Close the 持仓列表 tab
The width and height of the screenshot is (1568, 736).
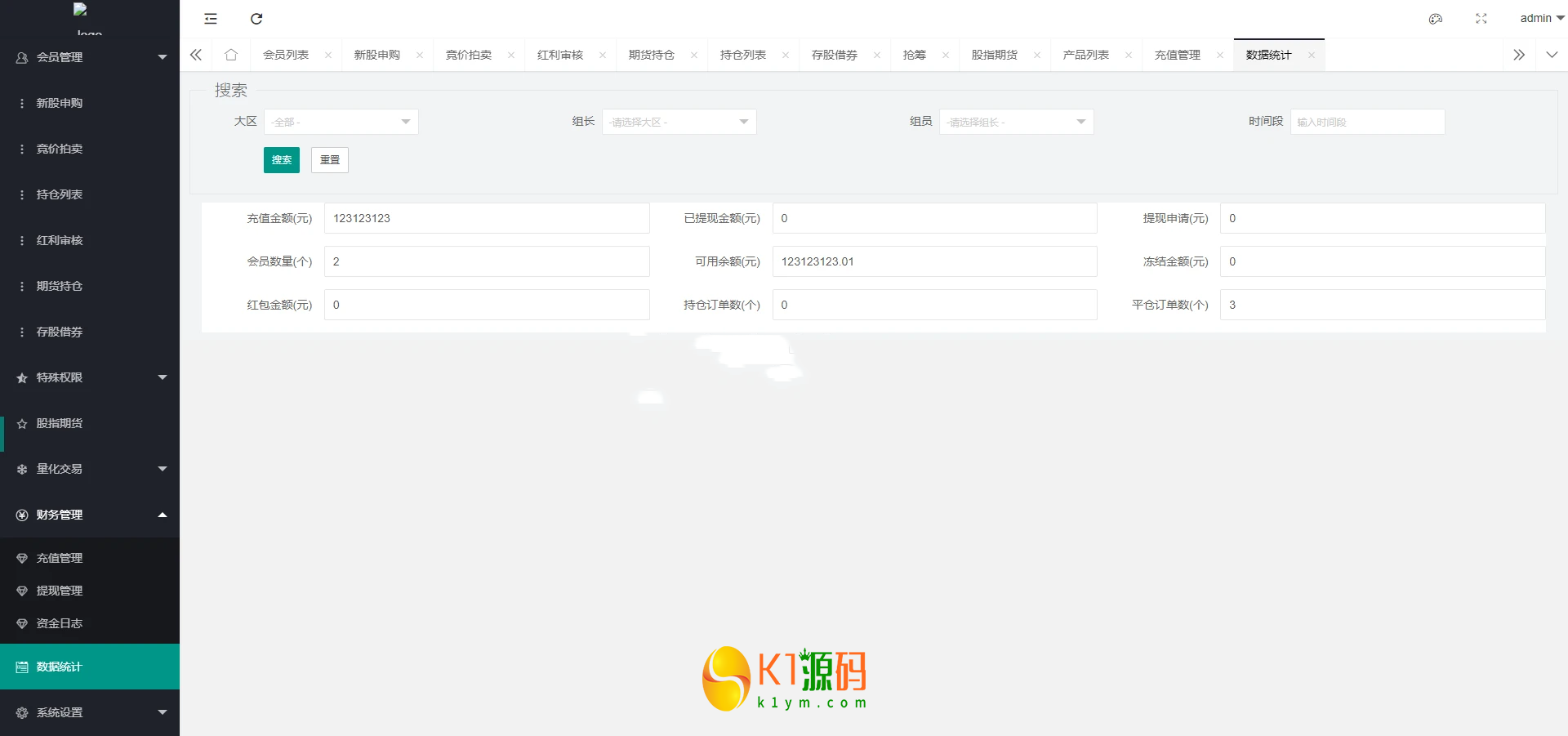click(x=786, y=56)
